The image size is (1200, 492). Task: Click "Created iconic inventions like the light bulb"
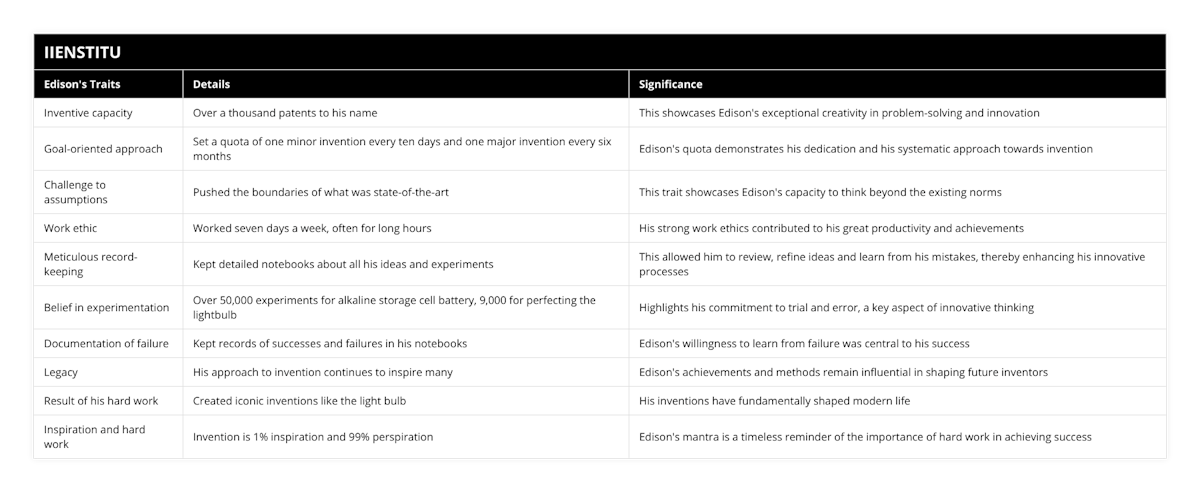pyautogui.click(x=299, y=401)
